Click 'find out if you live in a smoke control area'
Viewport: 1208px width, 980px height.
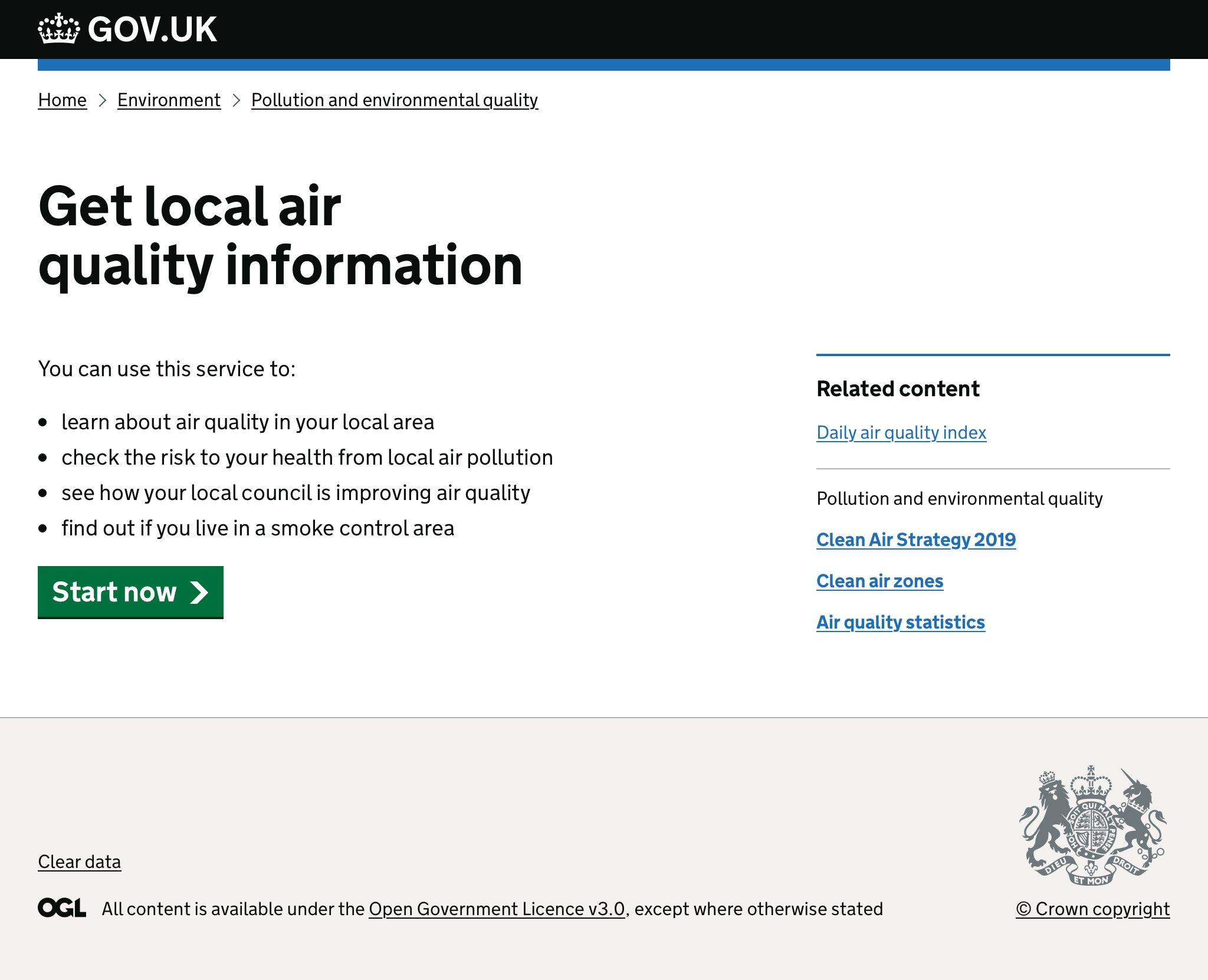[x=258, y=528]
